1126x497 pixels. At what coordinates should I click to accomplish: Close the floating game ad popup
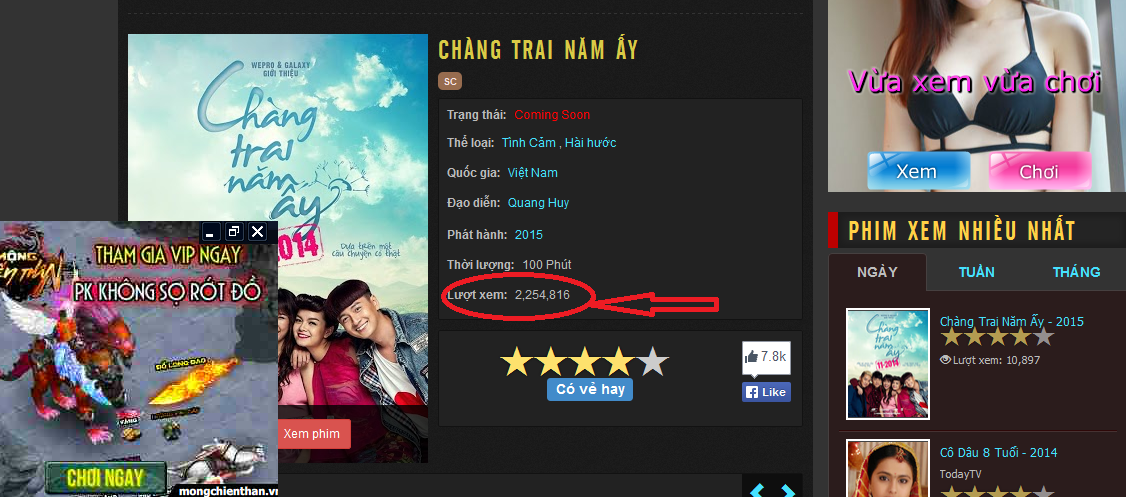point(257,231)
